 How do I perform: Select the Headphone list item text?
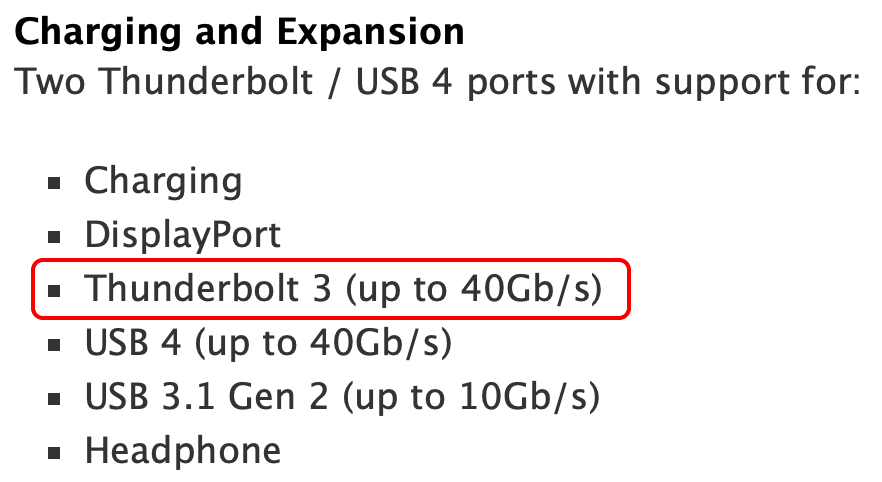tap(183, 451)
